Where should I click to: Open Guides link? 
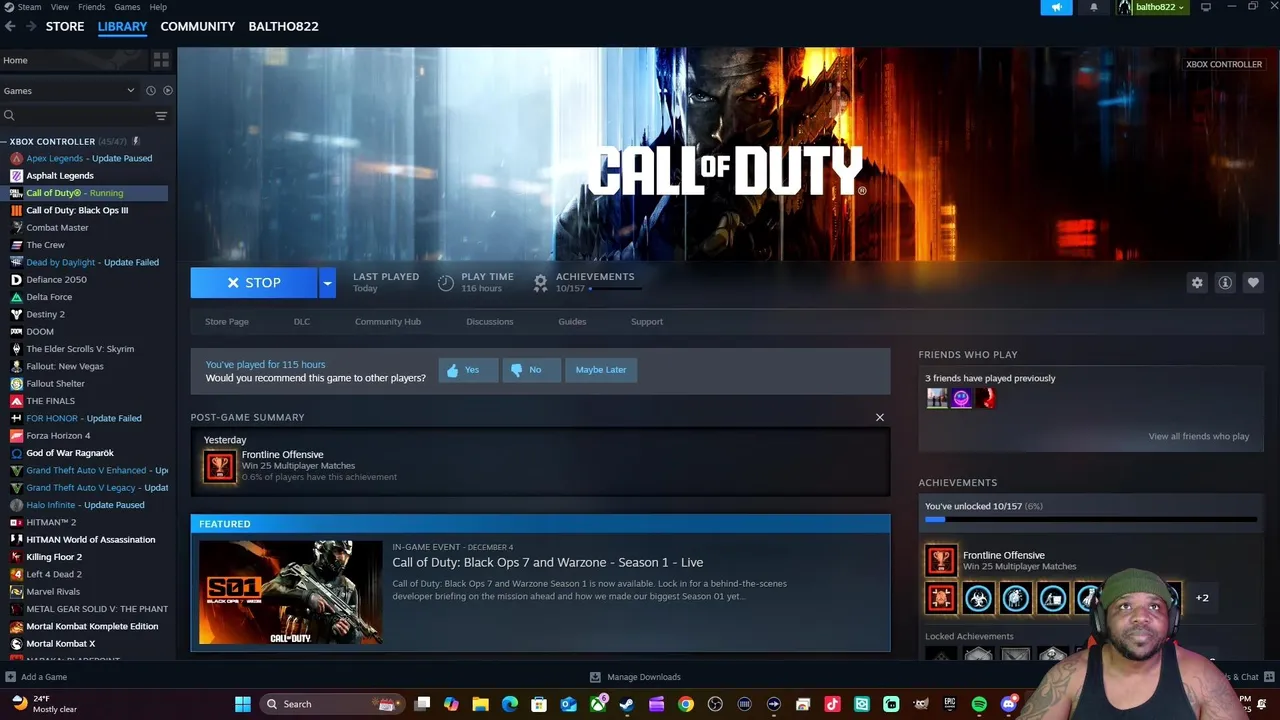[572, 322]
